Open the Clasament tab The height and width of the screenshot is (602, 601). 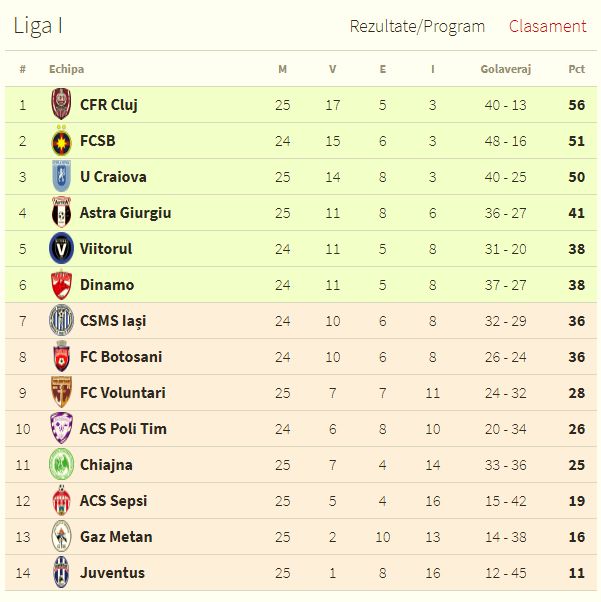(547, 26)
